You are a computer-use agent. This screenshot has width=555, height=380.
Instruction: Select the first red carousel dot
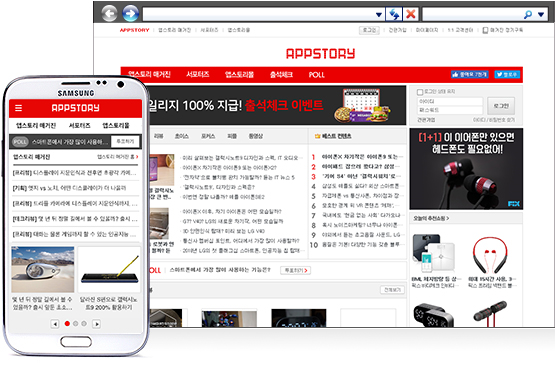point(67,323)
